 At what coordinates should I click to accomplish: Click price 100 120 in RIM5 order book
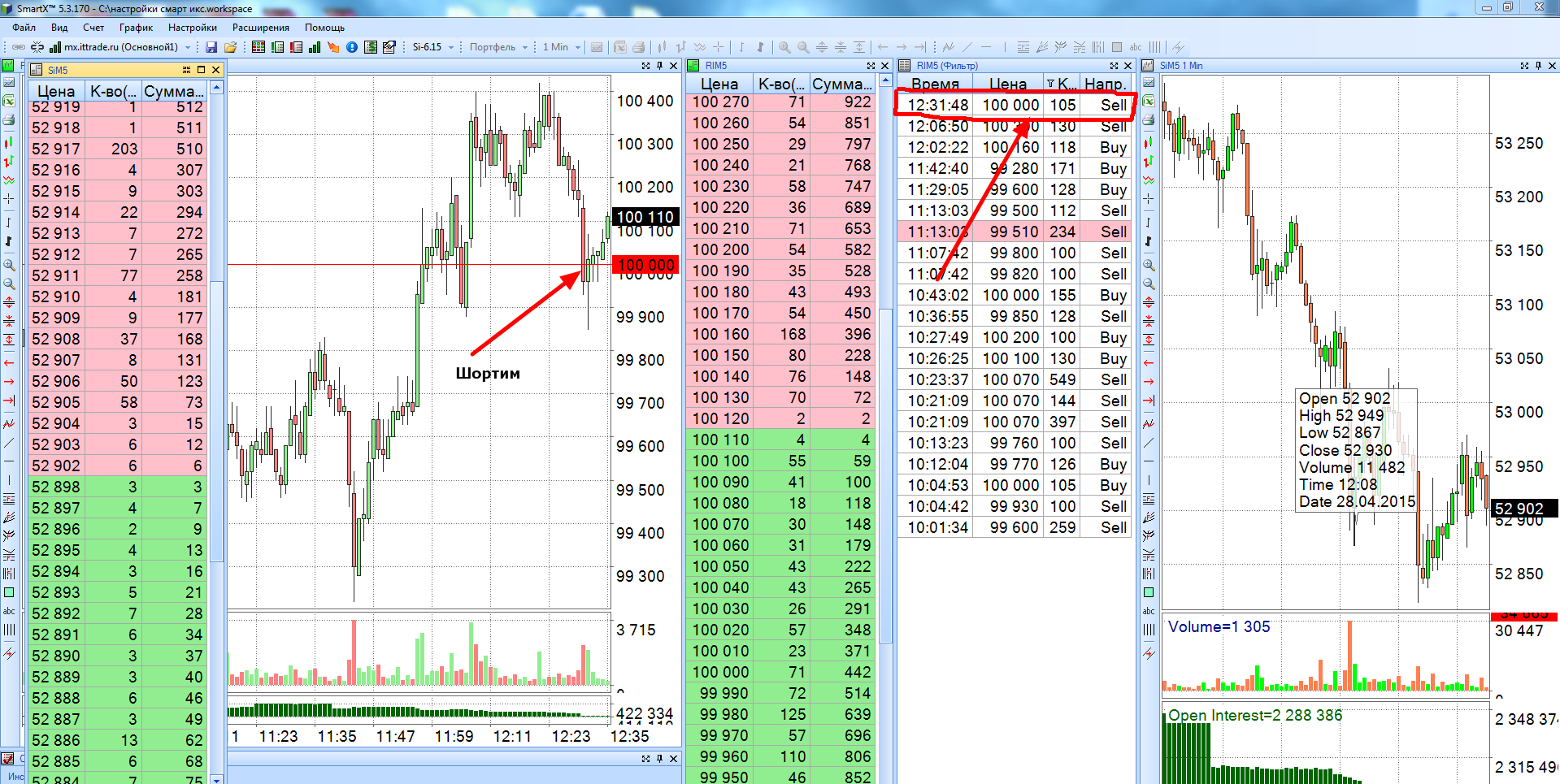[720, 418]
